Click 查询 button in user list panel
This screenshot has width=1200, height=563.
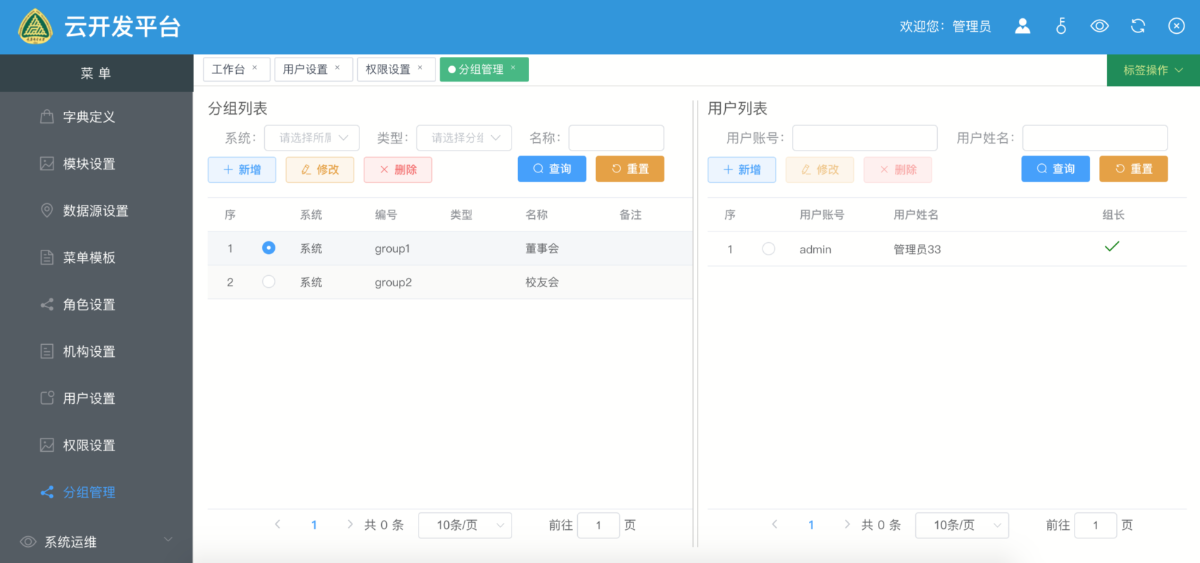pyautogui.click(x=1055, y=169)
